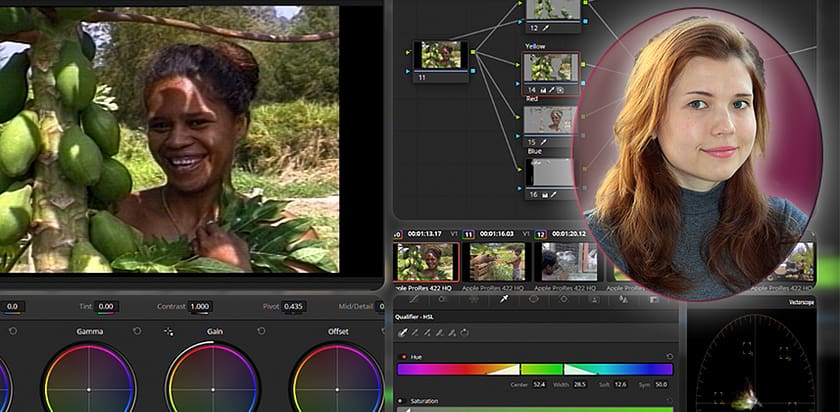Open the Magic Mask palette

pos(594,299)
